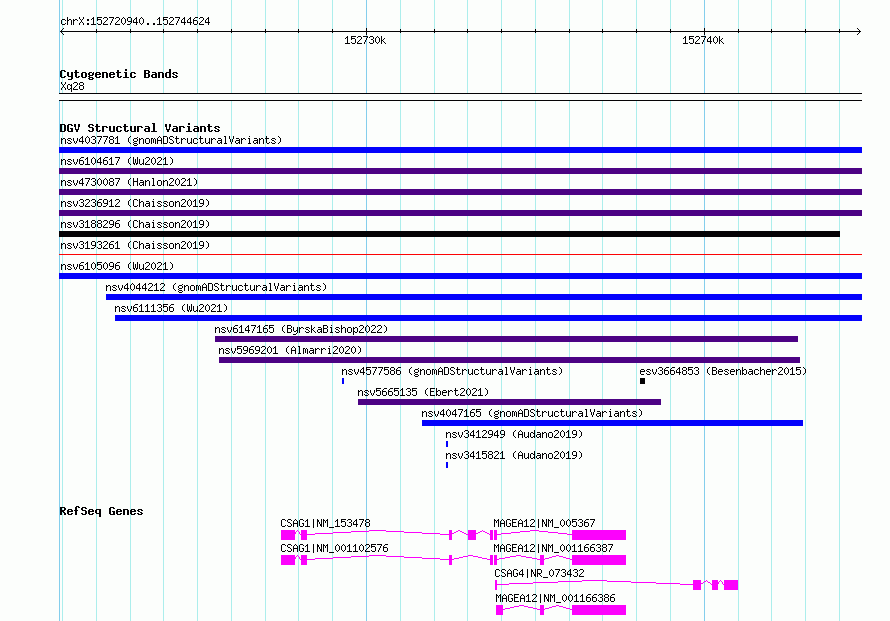This screenshot has width=890, height=621.
Task: Click the RefSeq Genes track title
Action: (101, 511)
